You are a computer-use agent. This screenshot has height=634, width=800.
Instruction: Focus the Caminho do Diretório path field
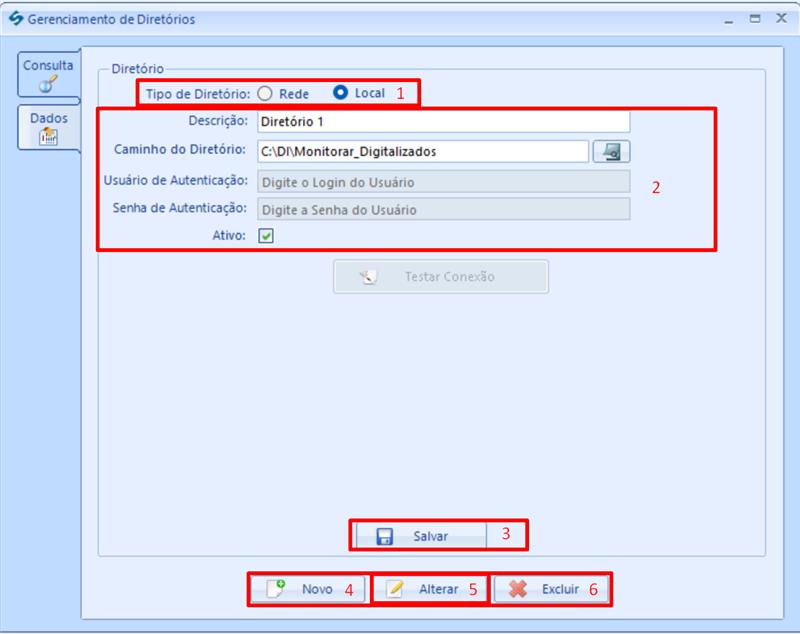coord(421,151)
